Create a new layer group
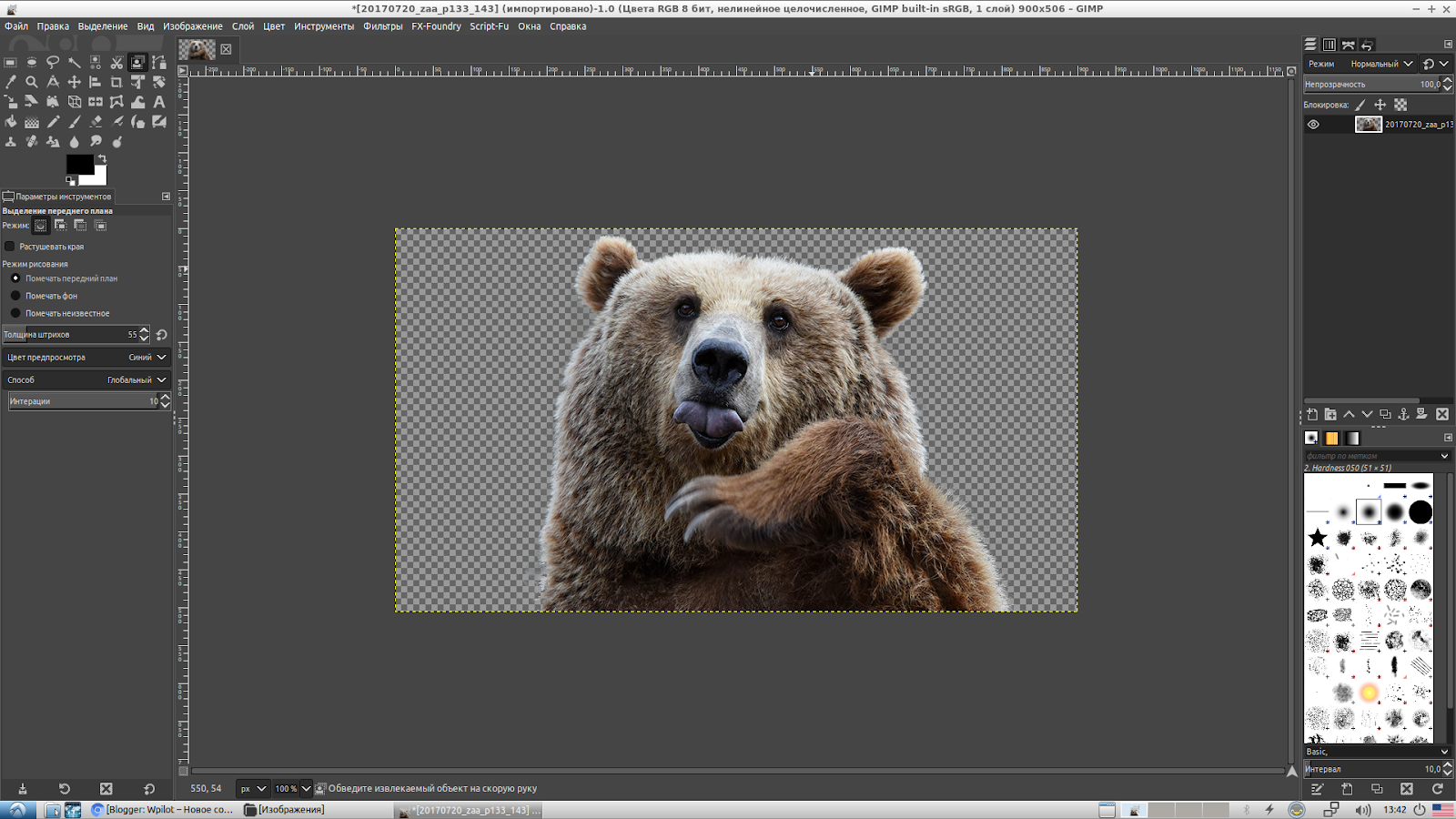This screenshot has height=819, width=1456. [1330, 414]
